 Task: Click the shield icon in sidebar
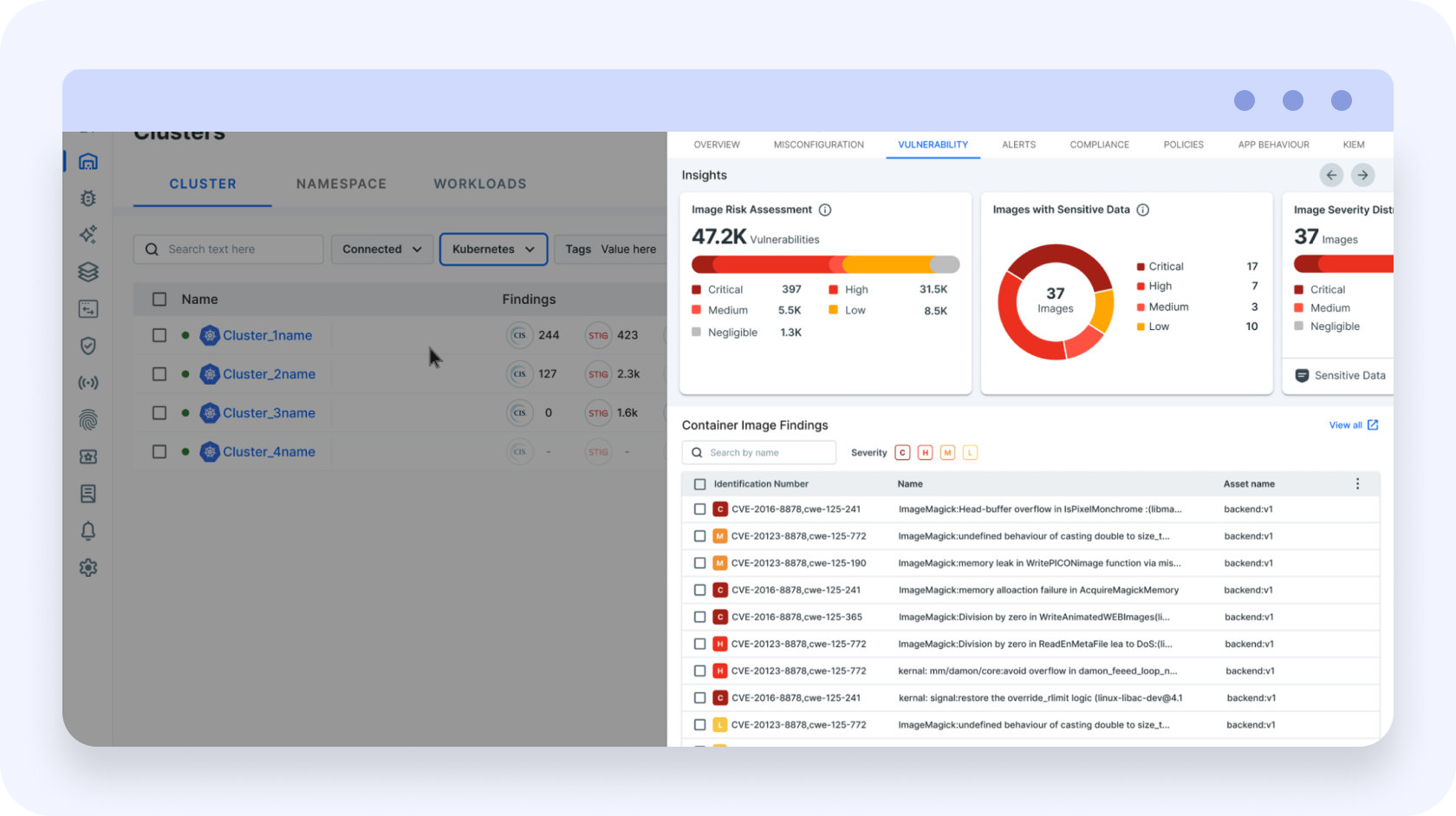click(88, 346)
